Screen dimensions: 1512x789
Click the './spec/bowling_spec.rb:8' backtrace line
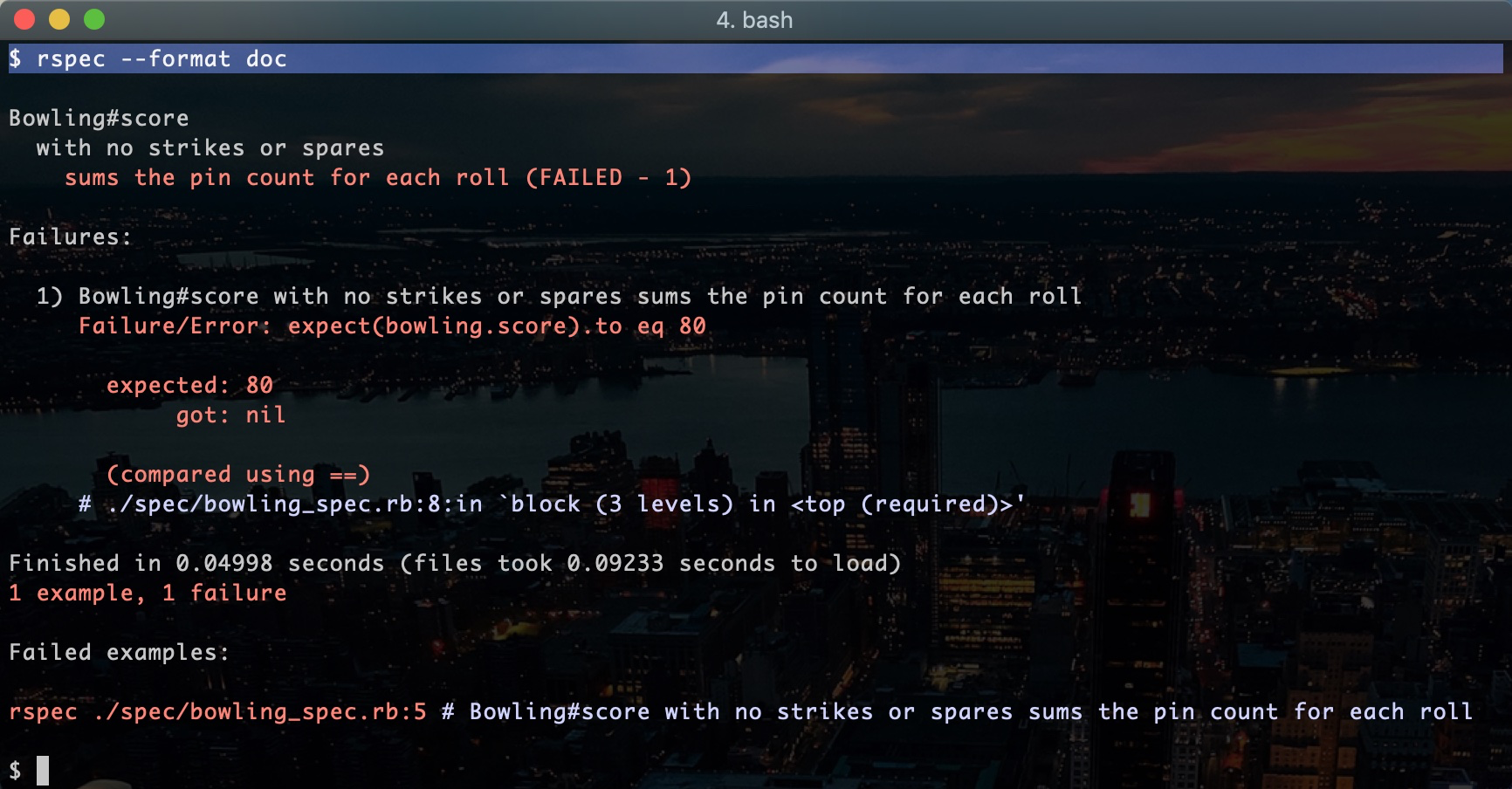coord(552,504)
